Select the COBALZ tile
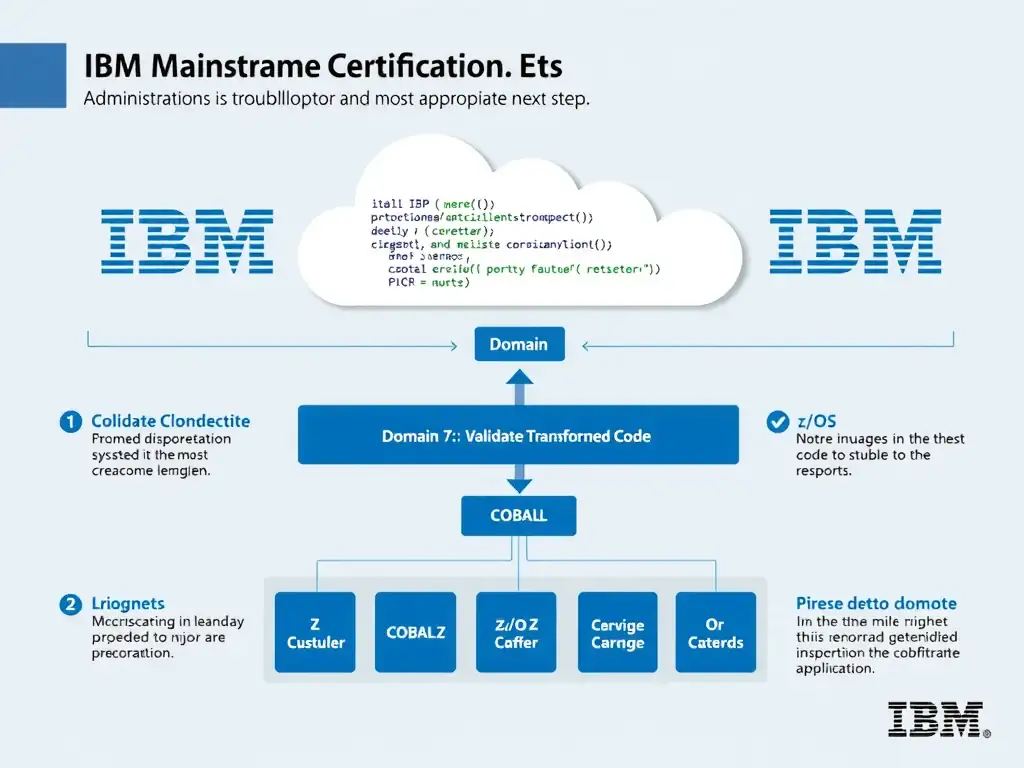Screen dimensions: 1024x768 (415, 632)
